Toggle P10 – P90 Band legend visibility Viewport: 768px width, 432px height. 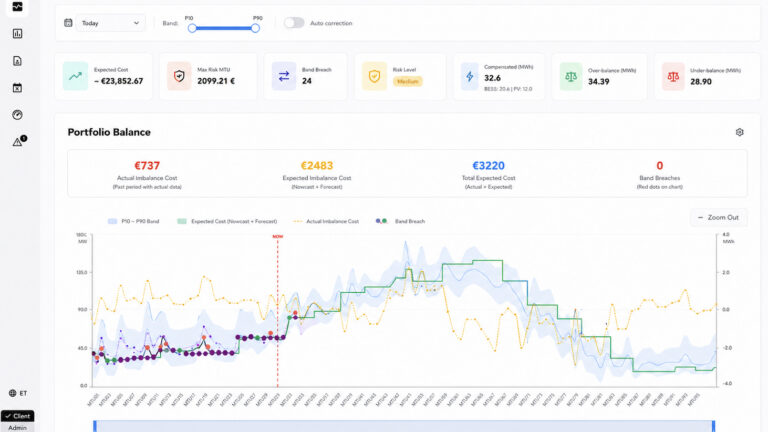click(x=134, y=221)
